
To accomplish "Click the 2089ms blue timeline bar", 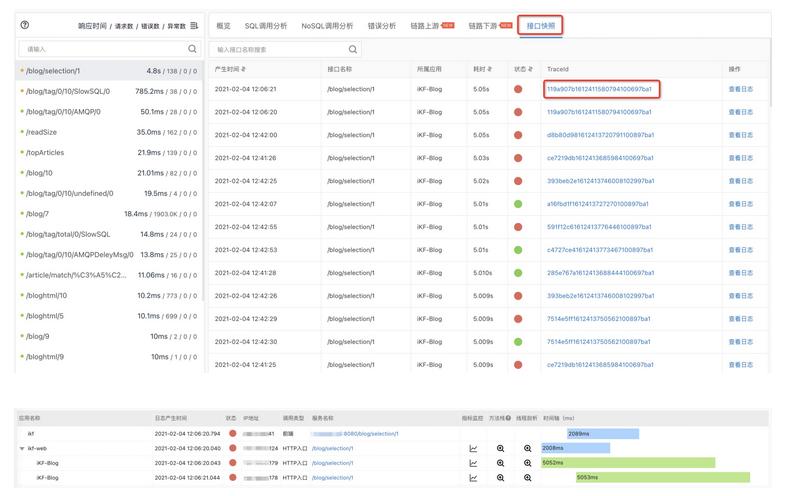I will [x=603, y=434].
